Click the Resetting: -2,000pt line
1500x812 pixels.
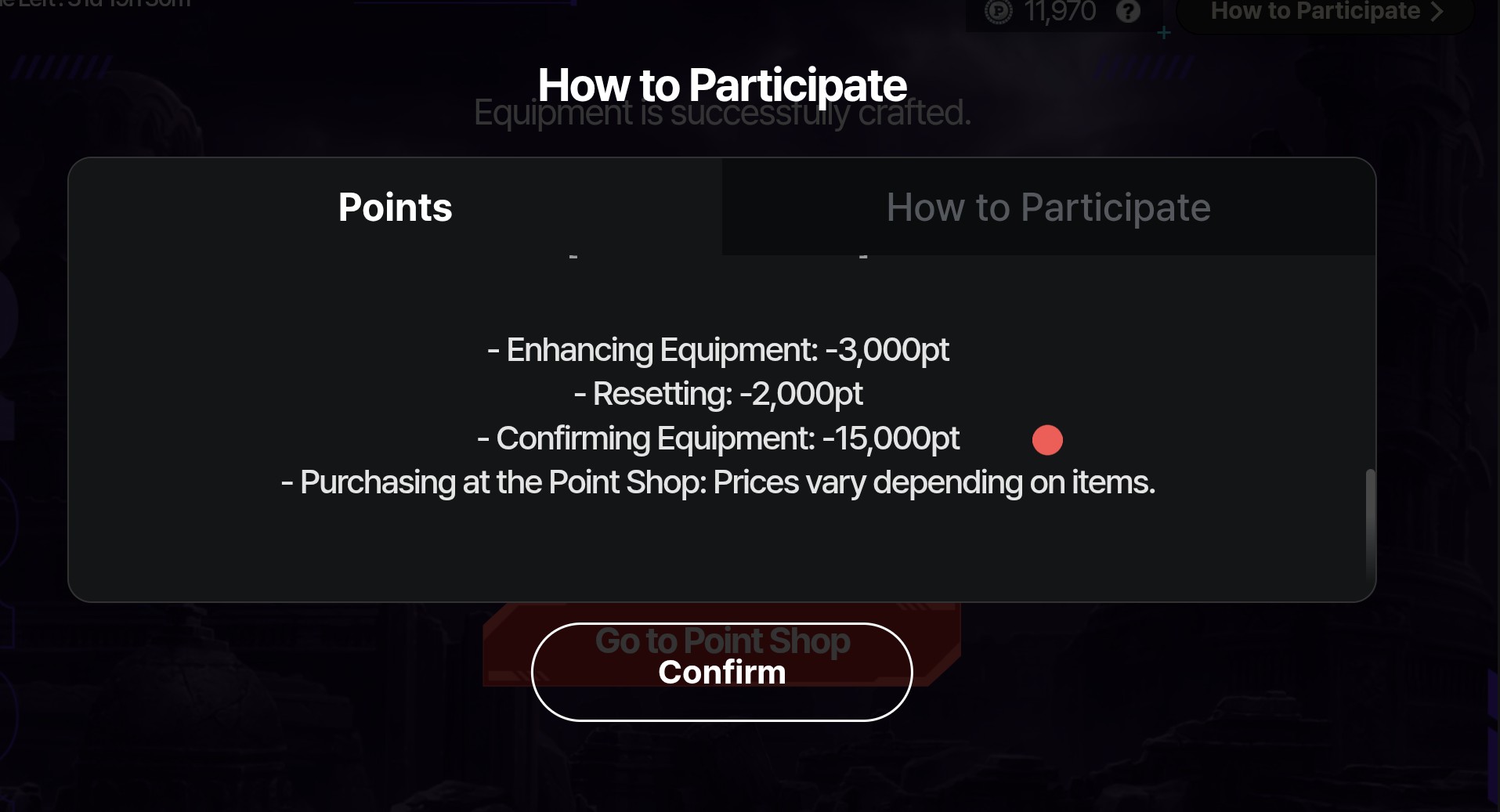[717, 394]
